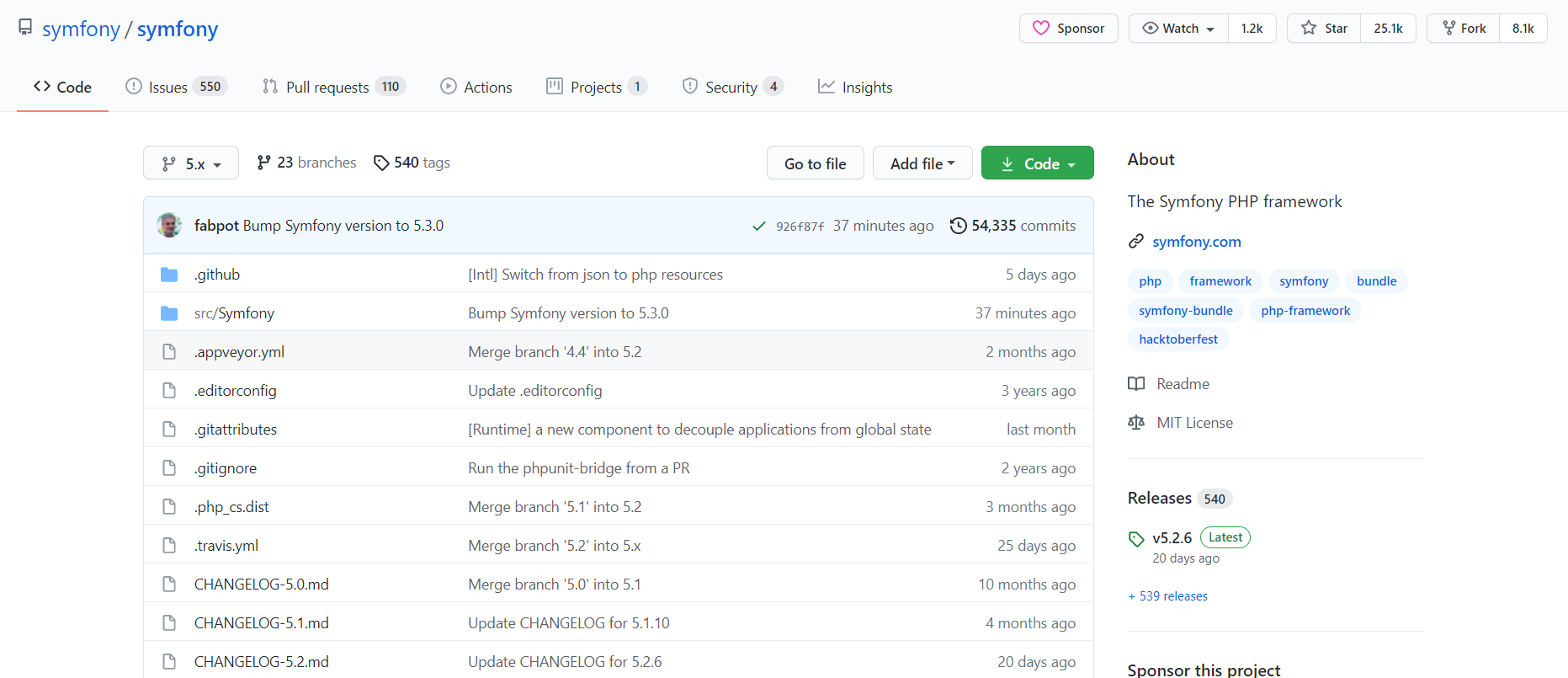Click the fork icon on Fork button
This screenshot has height=678, width=1568.
pyautogui.click(x=1449, y=28)
